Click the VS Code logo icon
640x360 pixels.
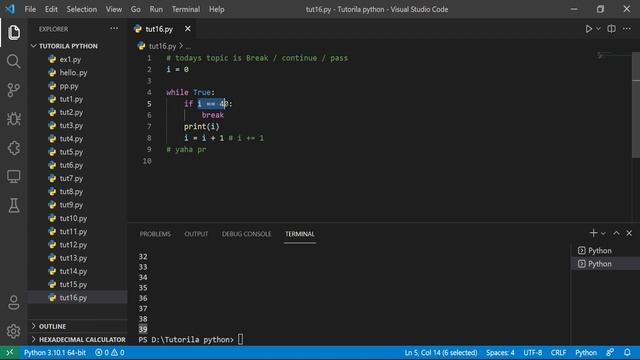tap(10, 9)
